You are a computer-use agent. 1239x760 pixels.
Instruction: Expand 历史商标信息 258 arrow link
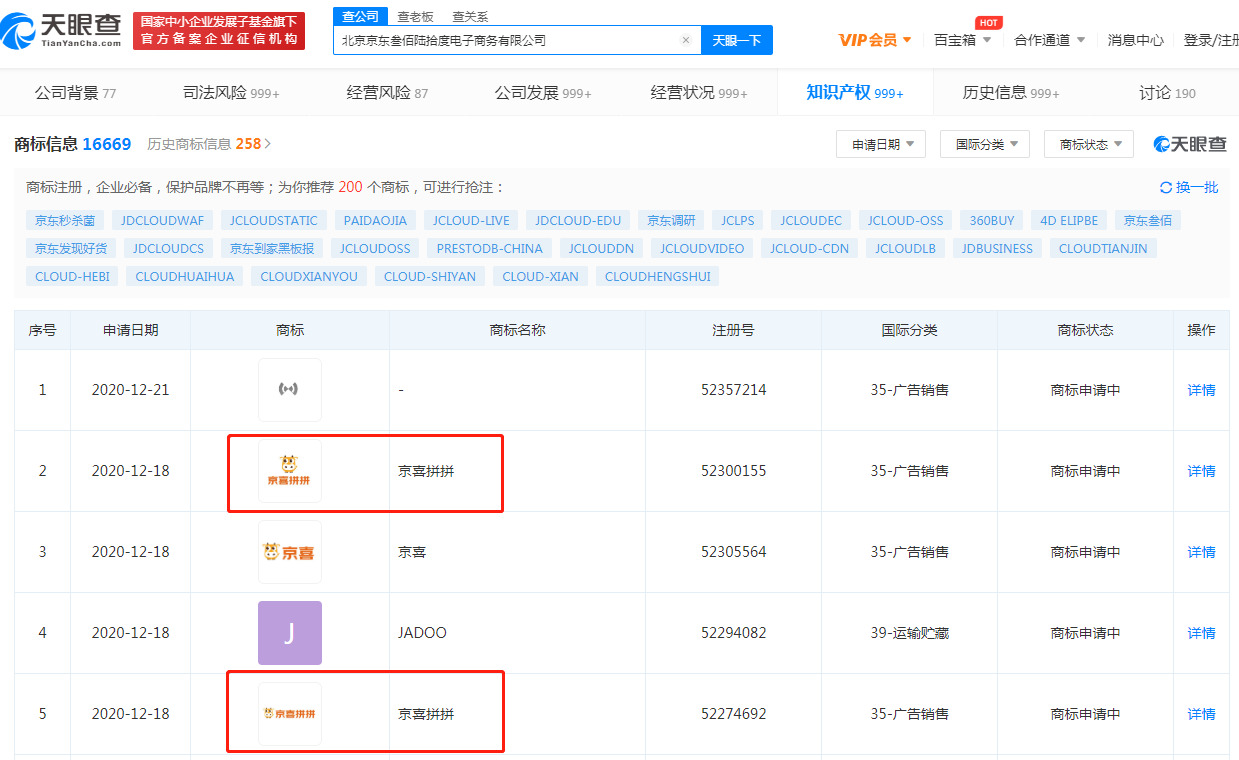pyautogui.click(x=209, y=144)
